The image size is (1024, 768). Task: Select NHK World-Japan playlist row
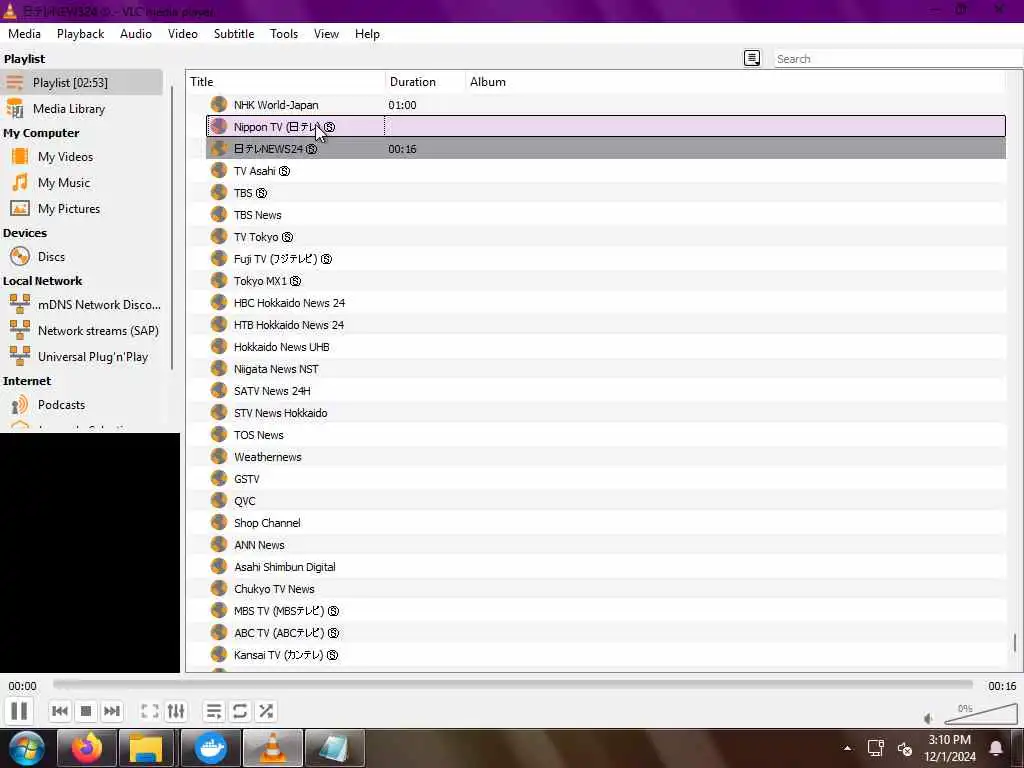(605, 105)
